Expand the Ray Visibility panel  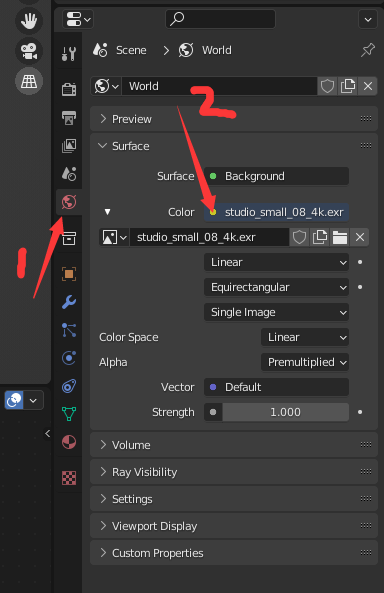click(234, 472)
